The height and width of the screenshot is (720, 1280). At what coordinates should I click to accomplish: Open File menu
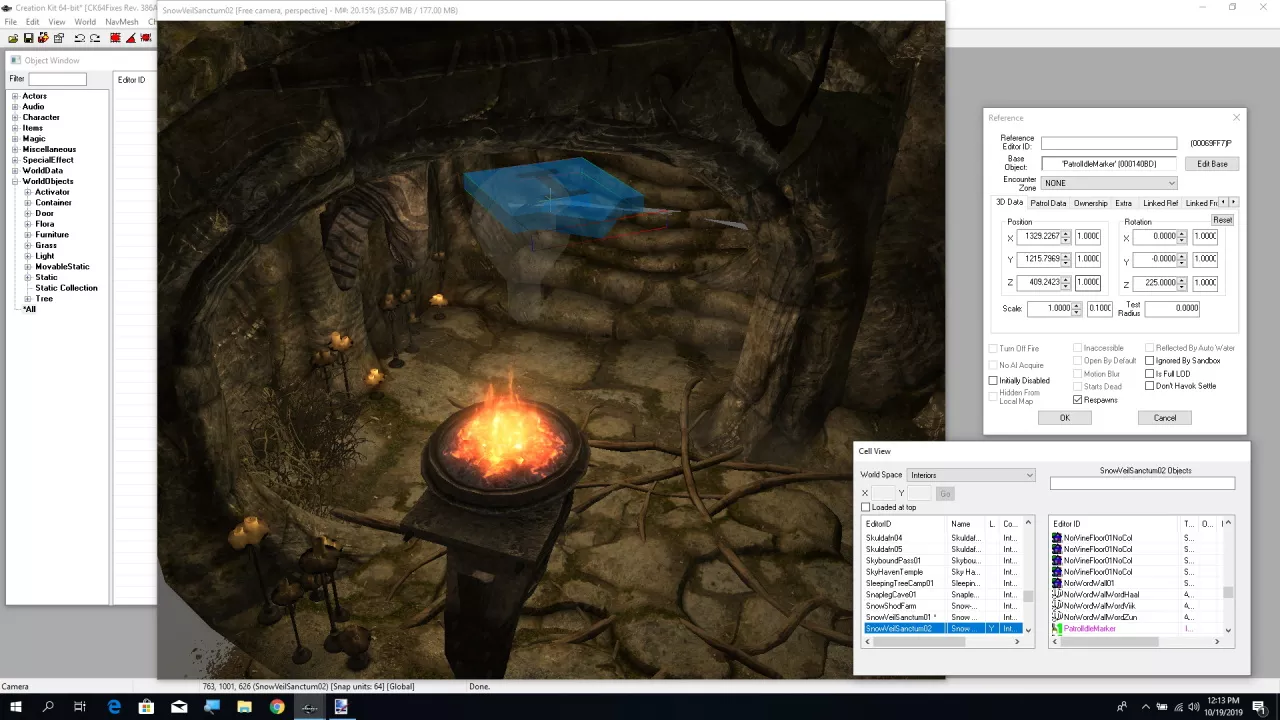click(x=10, y=22)
